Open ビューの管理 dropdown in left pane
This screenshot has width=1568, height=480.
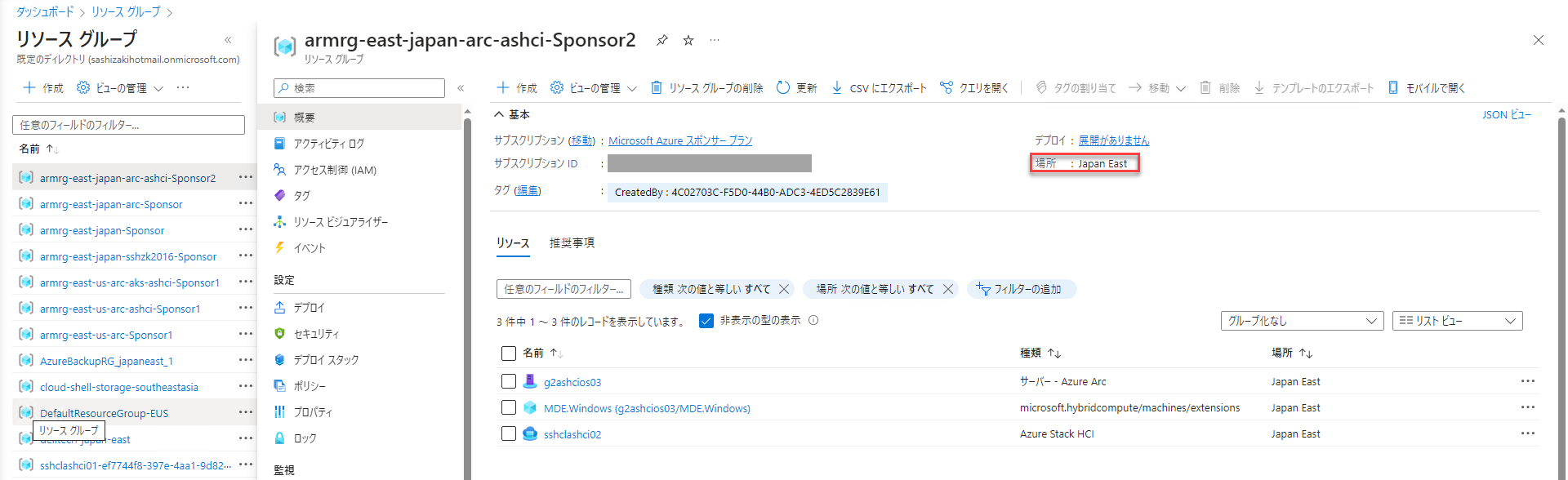pyautogui.click(x=120, y=88)
